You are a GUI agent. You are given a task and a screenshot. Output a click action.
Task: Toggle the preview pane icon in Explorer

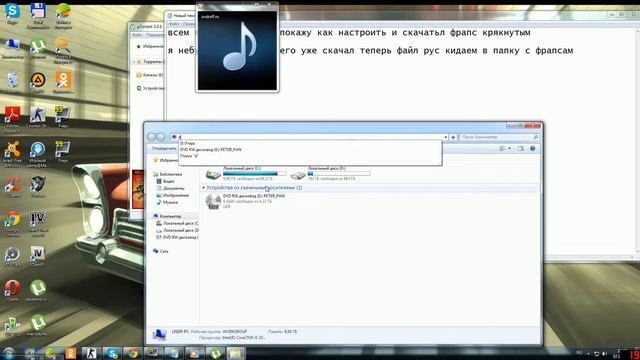(520, 149)
